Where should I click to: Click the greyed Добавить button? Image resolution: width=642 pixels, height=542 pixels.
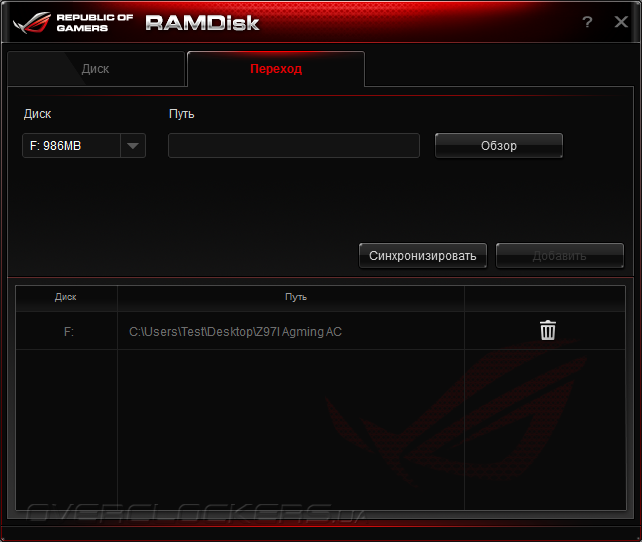[x=560, y=256]
